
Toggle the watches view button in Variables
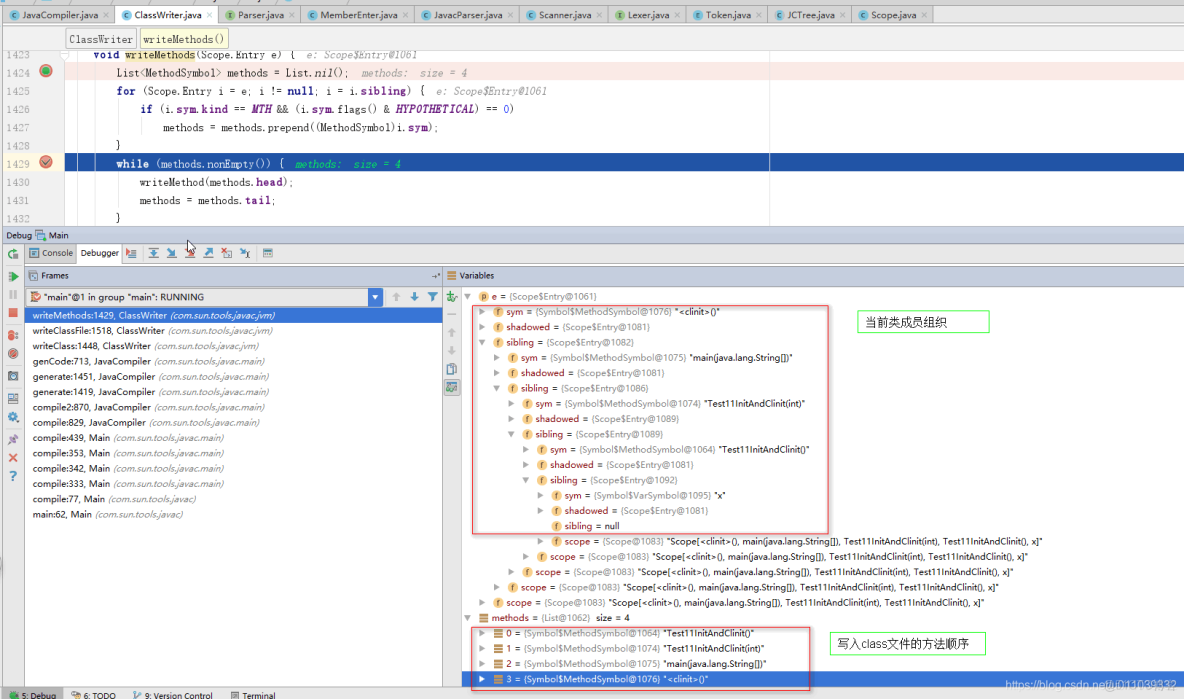click(x=452, y=387)
